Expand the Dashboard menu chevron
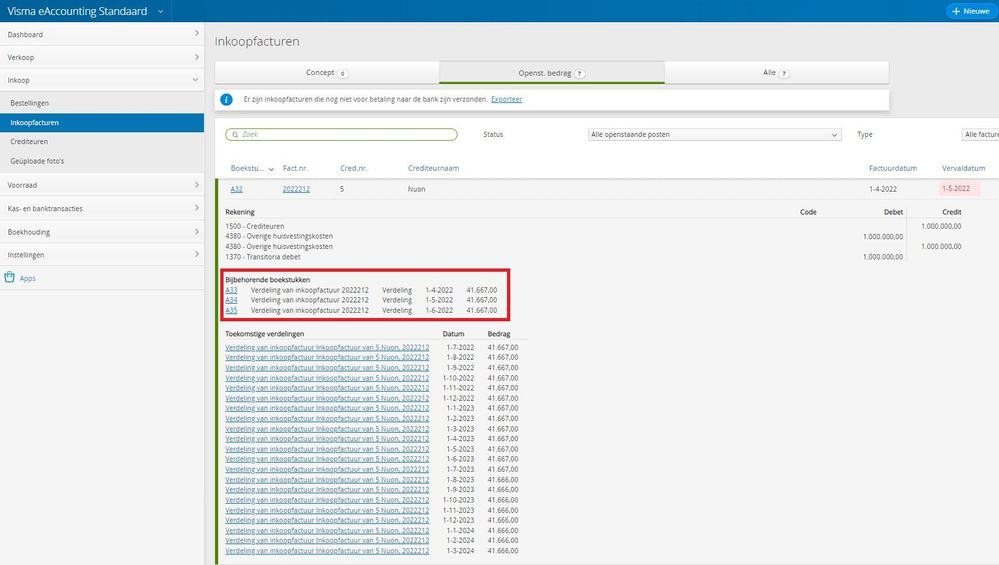999x565 pixels. (x=196, y=34)
